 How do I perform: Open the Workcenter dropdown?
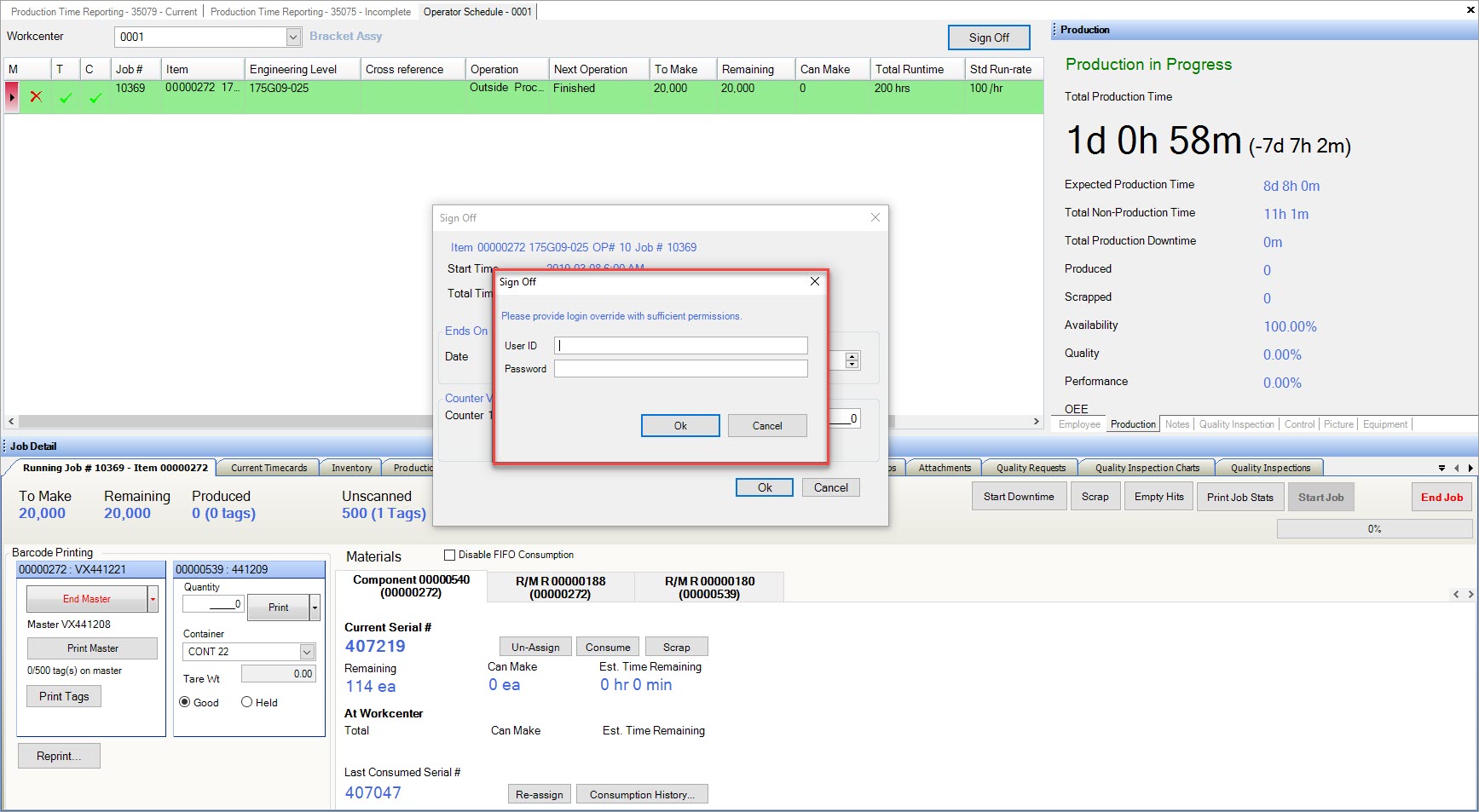point(293,37)
